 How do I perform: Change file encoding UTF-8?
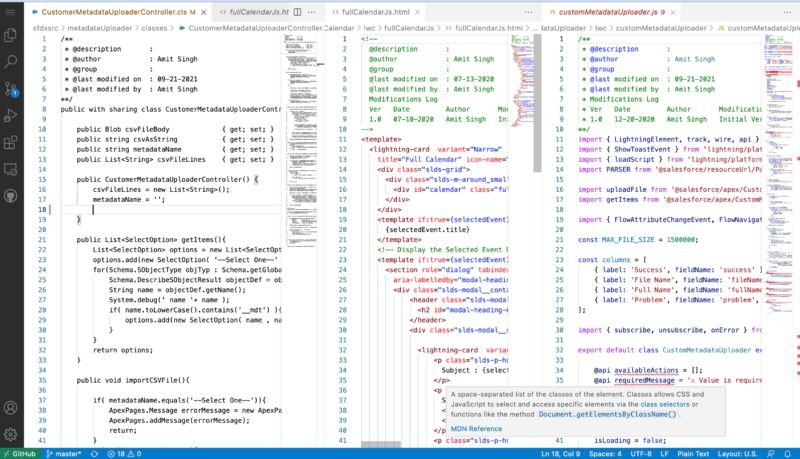pyautogui.click(x=641, y=453)
